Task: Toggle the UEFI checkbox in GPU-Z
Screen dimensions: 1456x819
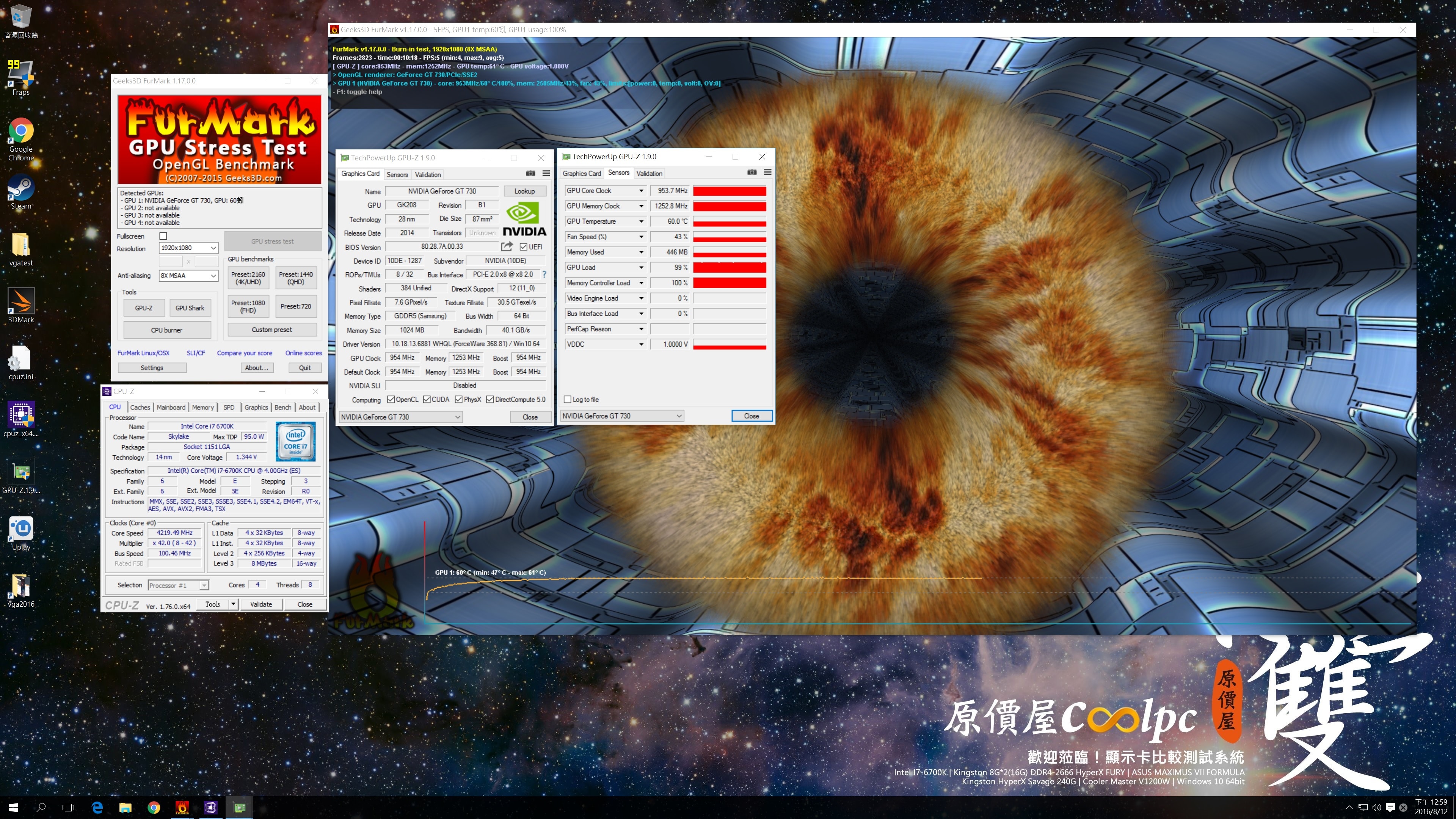Action: [523, 246]
